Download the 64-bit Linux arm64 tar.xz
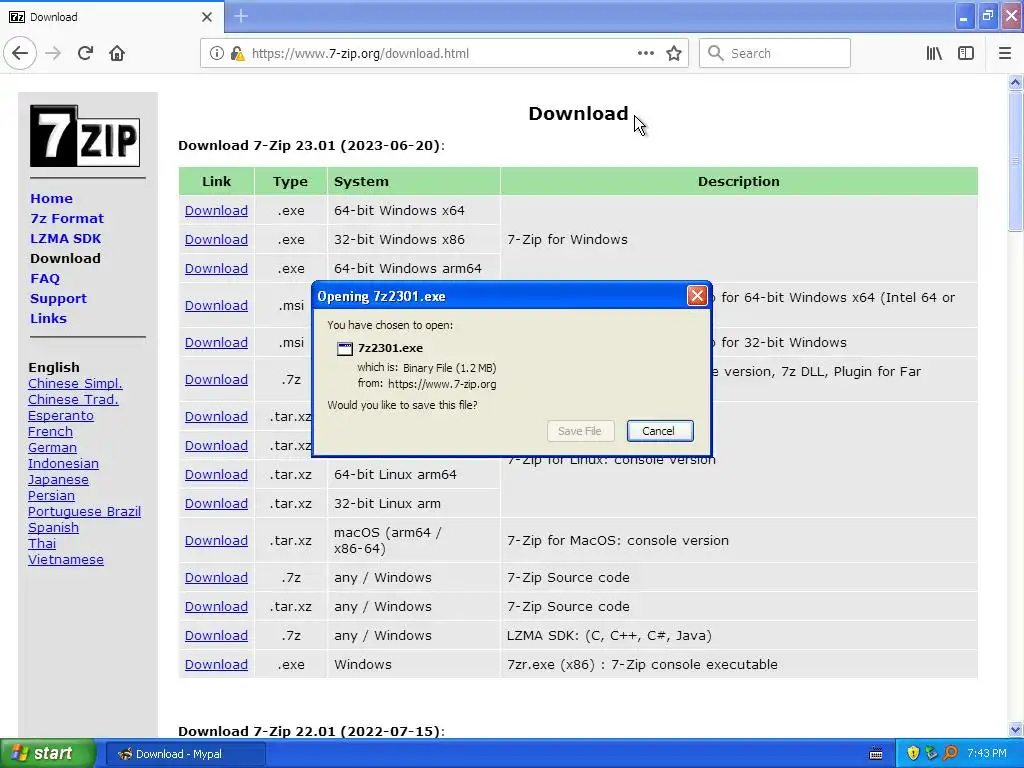 click(x=216, y=475)
